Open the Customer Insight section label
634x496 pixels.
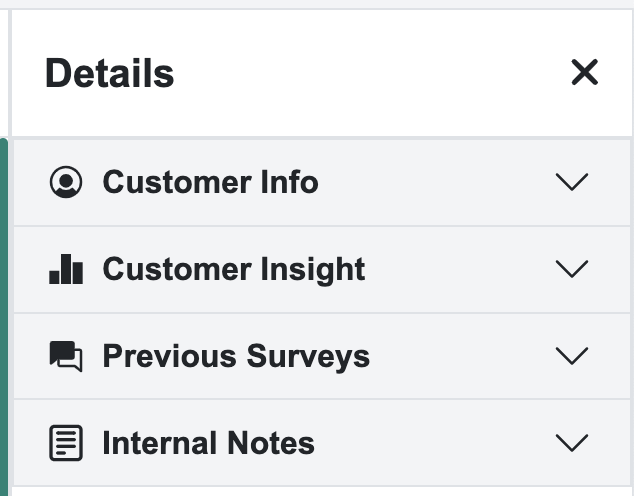[234, 270]
